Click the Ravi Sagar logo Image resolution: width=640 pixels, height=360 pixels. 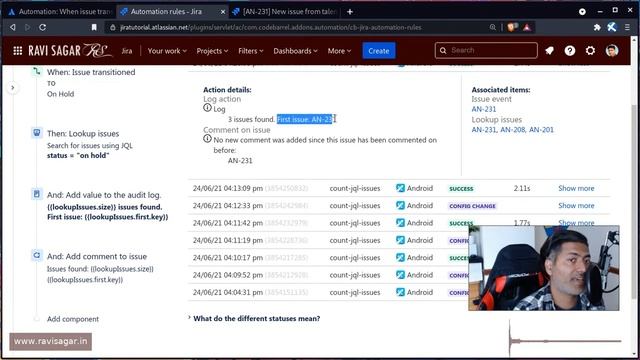coord(70,51)
